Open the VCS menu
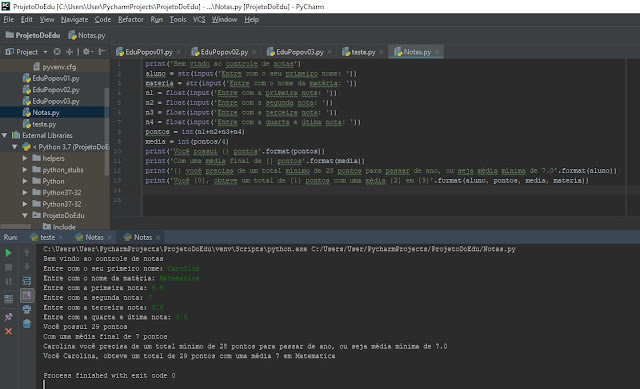The image size is (640, 389). 199,20
